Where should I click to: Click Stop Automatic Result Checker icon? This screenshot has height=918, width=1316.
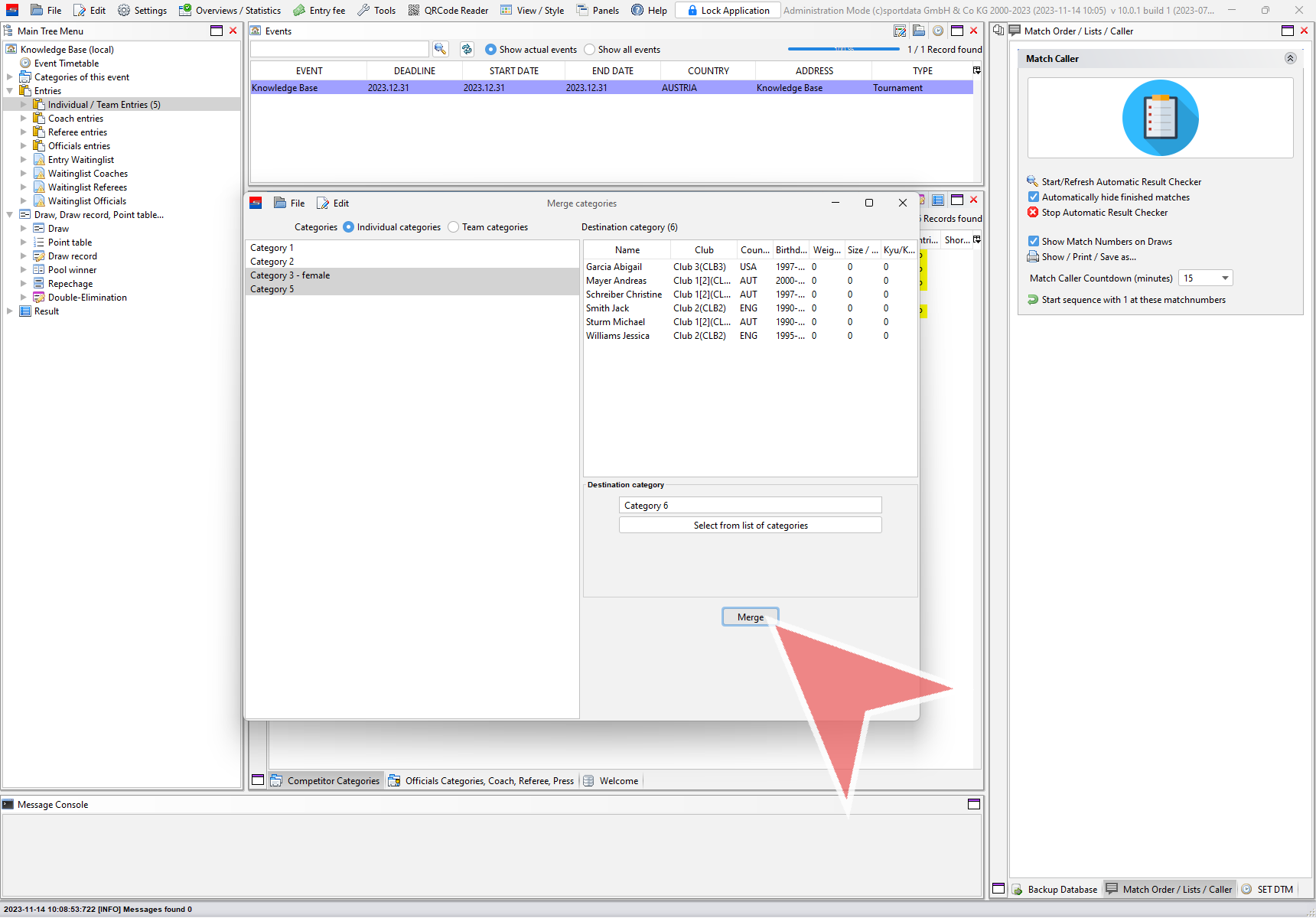coord(1033,213)
